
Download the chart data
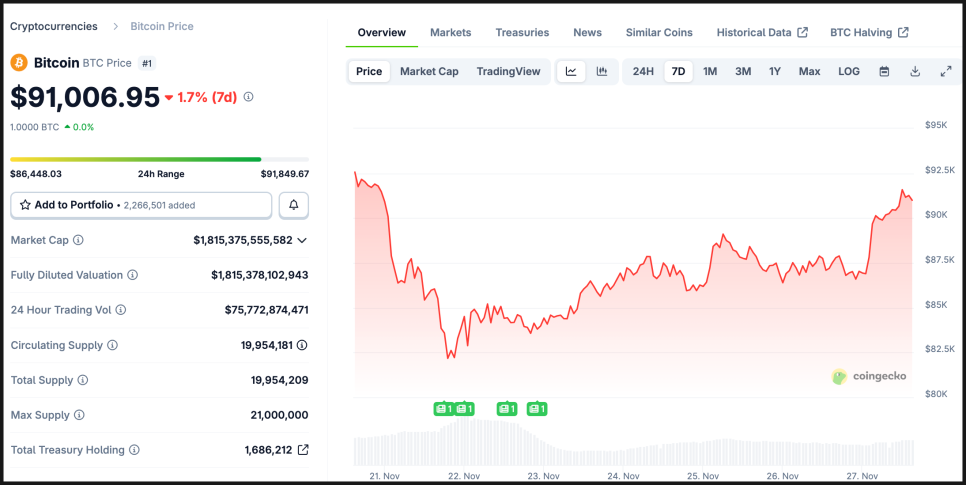[915, 71]
